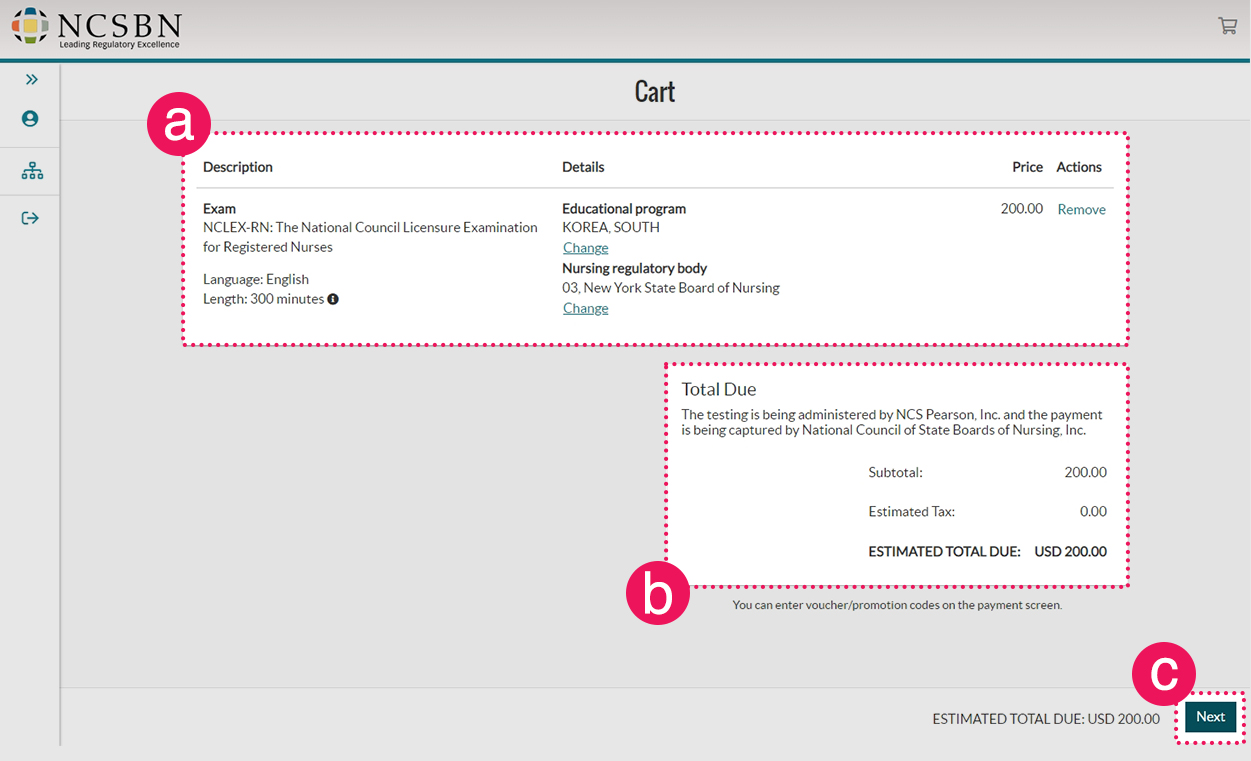The width and height of the screenshot is (1251, 761).
Task: Open the user profile sidebar icon
Action: [x=30, y=119]
